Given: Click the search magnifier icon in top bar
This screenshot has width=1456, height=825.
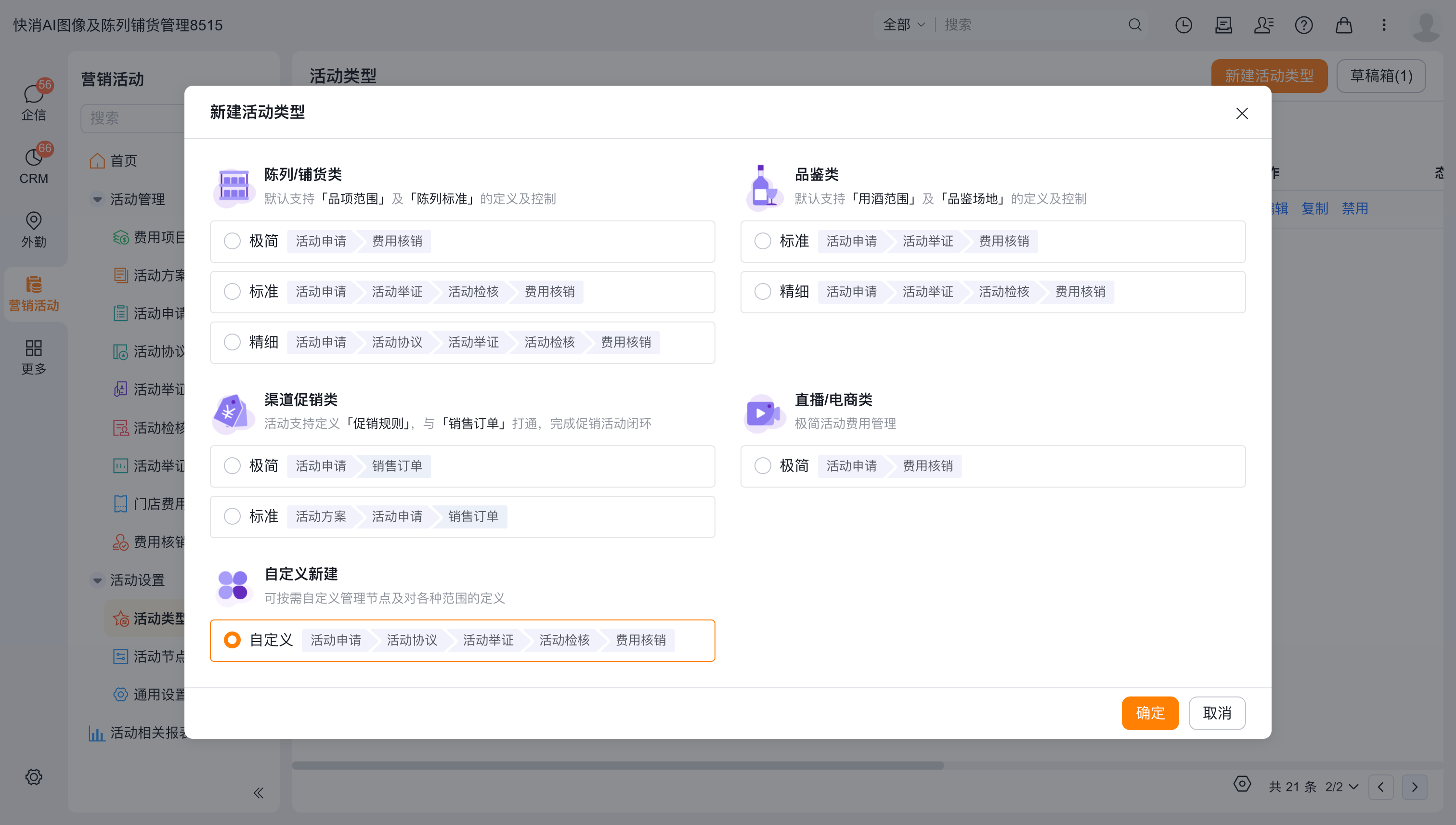Looking at the screenshot, I should point(1135,25).
